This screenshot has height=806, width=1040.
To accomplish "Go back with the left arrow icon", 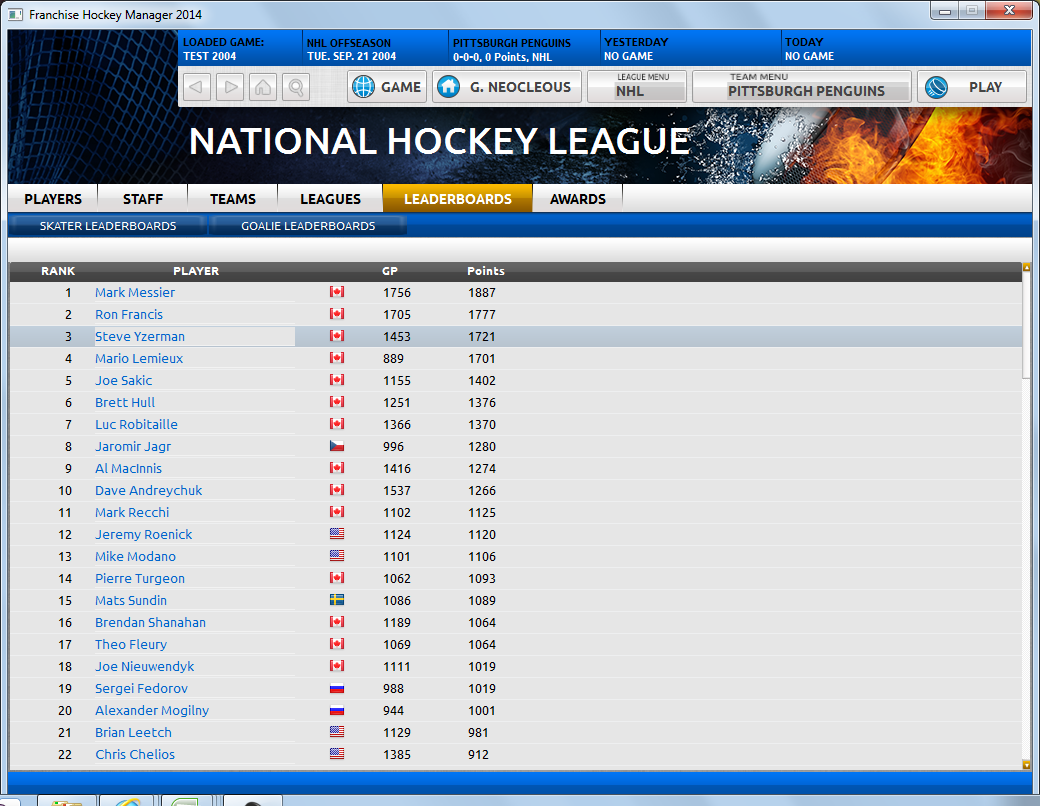I will pos(196,87).
